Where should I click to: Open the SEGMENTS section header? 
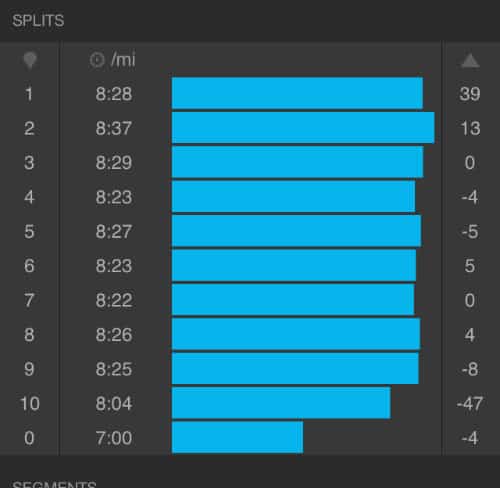pyautogui.click(x=54, y=484)
